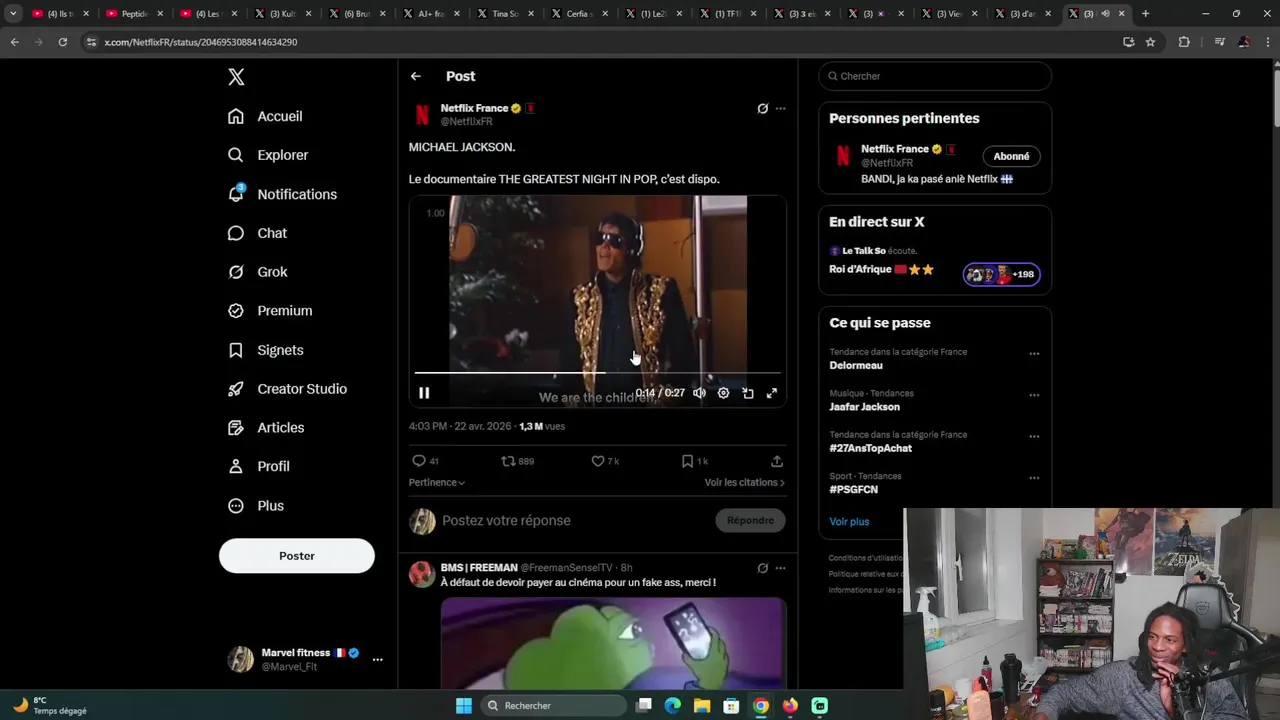Mute the video volume

[x=700, y=393]
